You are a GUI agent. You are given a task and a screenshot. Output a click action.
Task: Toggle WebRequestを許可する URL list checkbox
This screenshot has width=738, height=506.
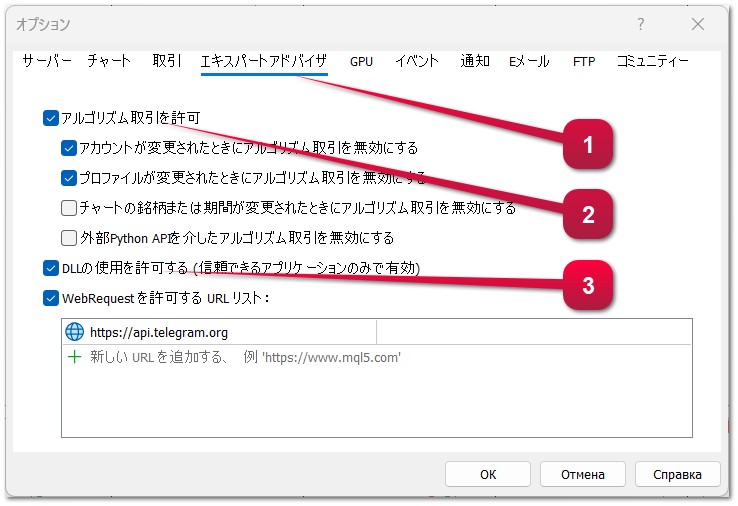click(x=50, y=298)
